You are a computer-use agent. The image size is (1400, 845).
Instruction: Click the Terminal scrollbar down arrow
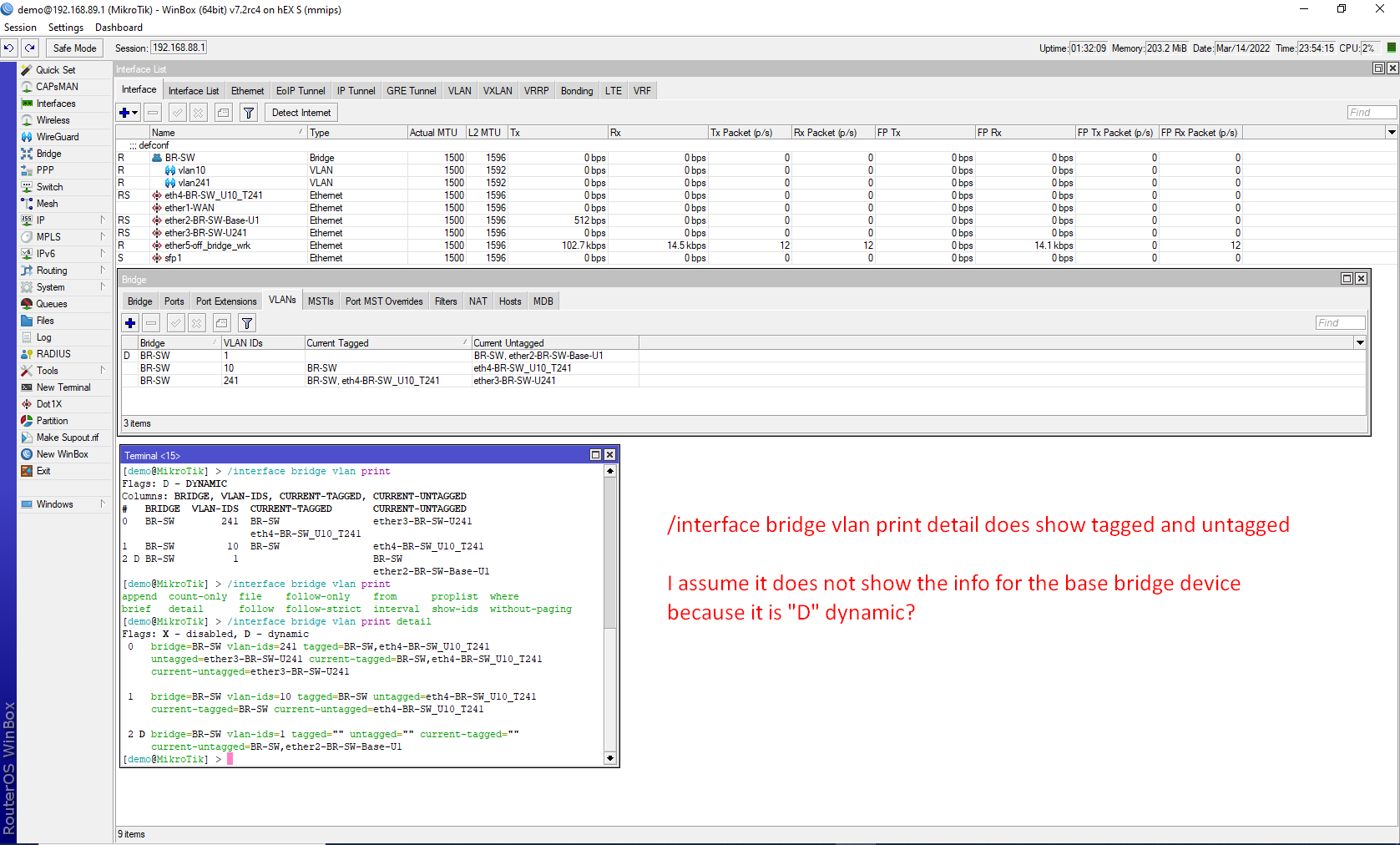coord(610,758)
